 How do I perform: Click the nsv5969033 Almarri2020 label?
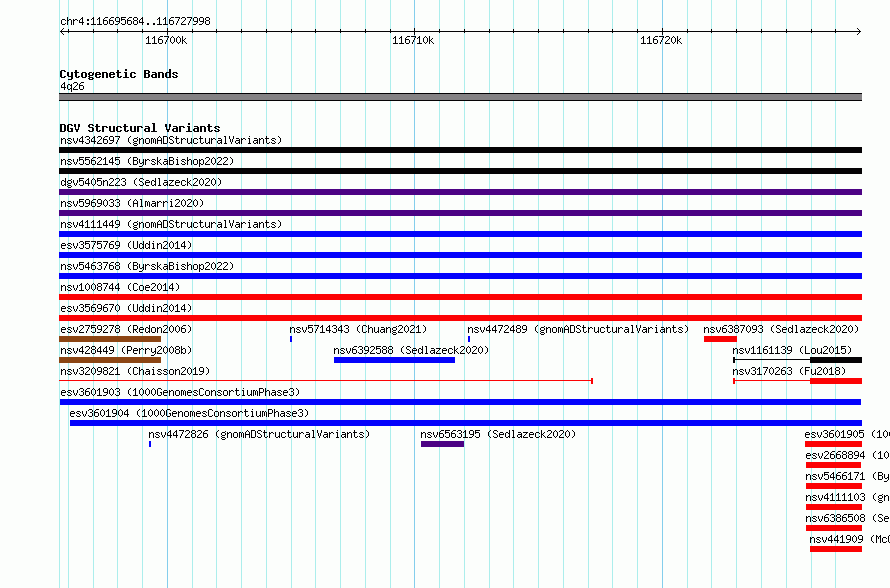pyautogui.click(x=132, y=203)
